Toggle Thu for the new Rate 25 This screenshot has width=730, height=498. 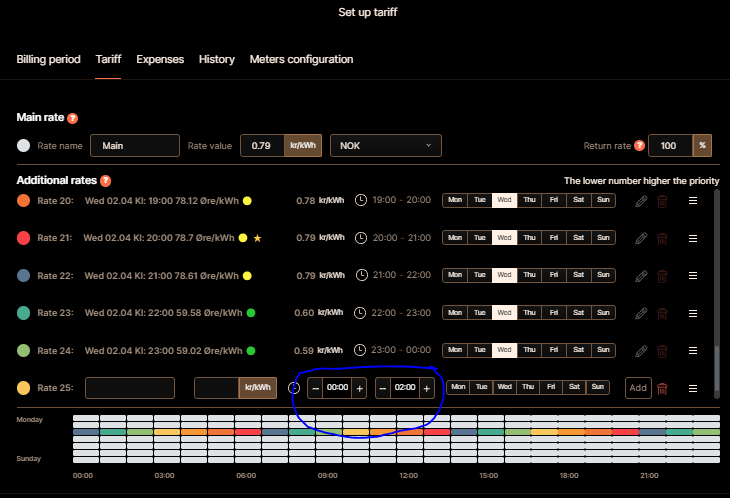point(528,387)
